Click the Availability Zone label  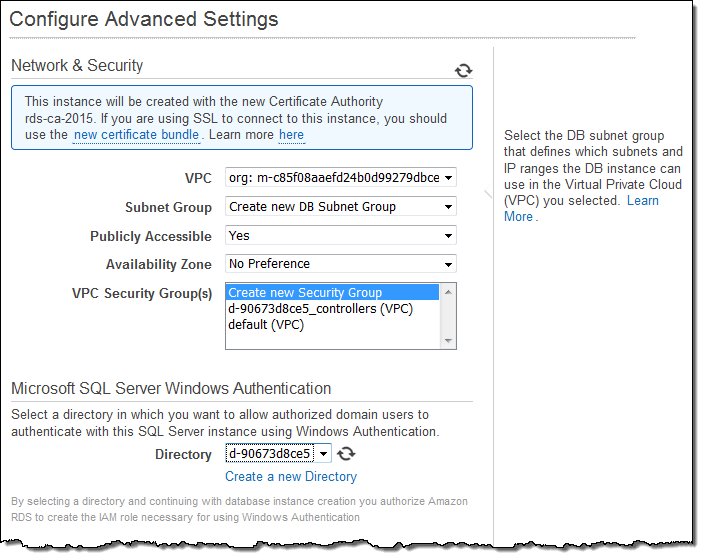[x=159, y=264]
